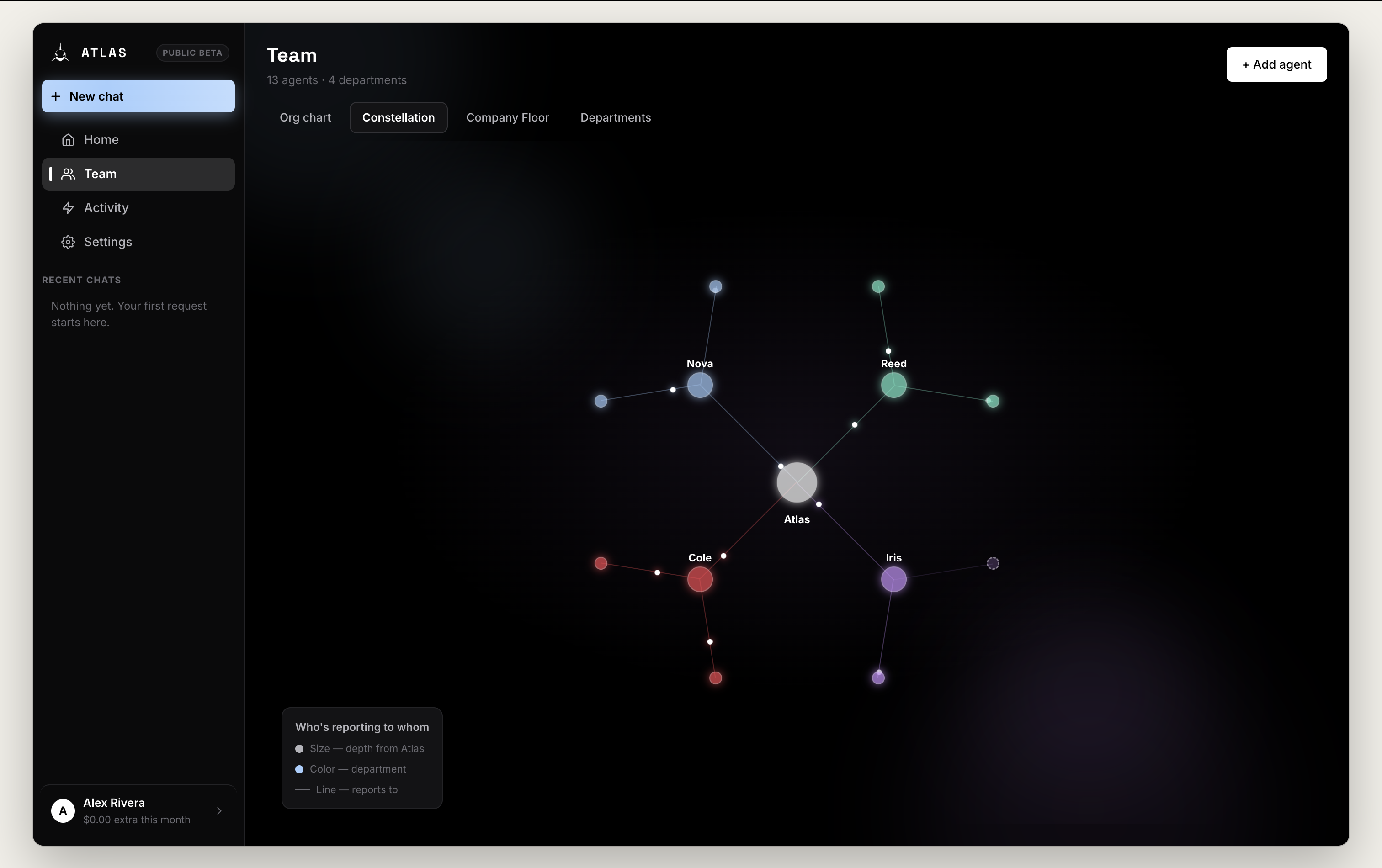Click the Atlas logo icon

pyautogui.click(x=60, y=53)
